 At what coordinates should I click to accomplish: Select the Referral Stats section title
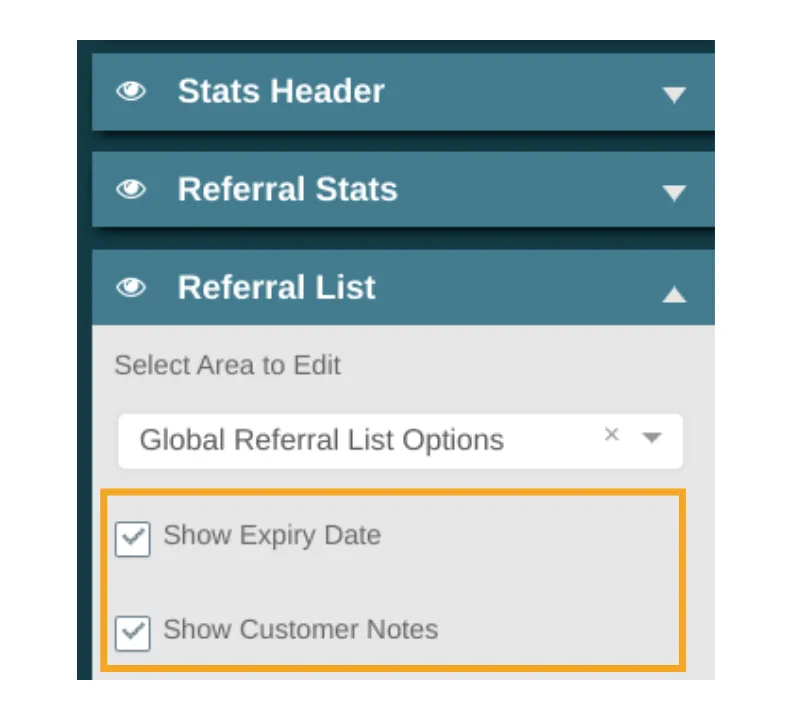pyautogui.click(x=287, y=189)
